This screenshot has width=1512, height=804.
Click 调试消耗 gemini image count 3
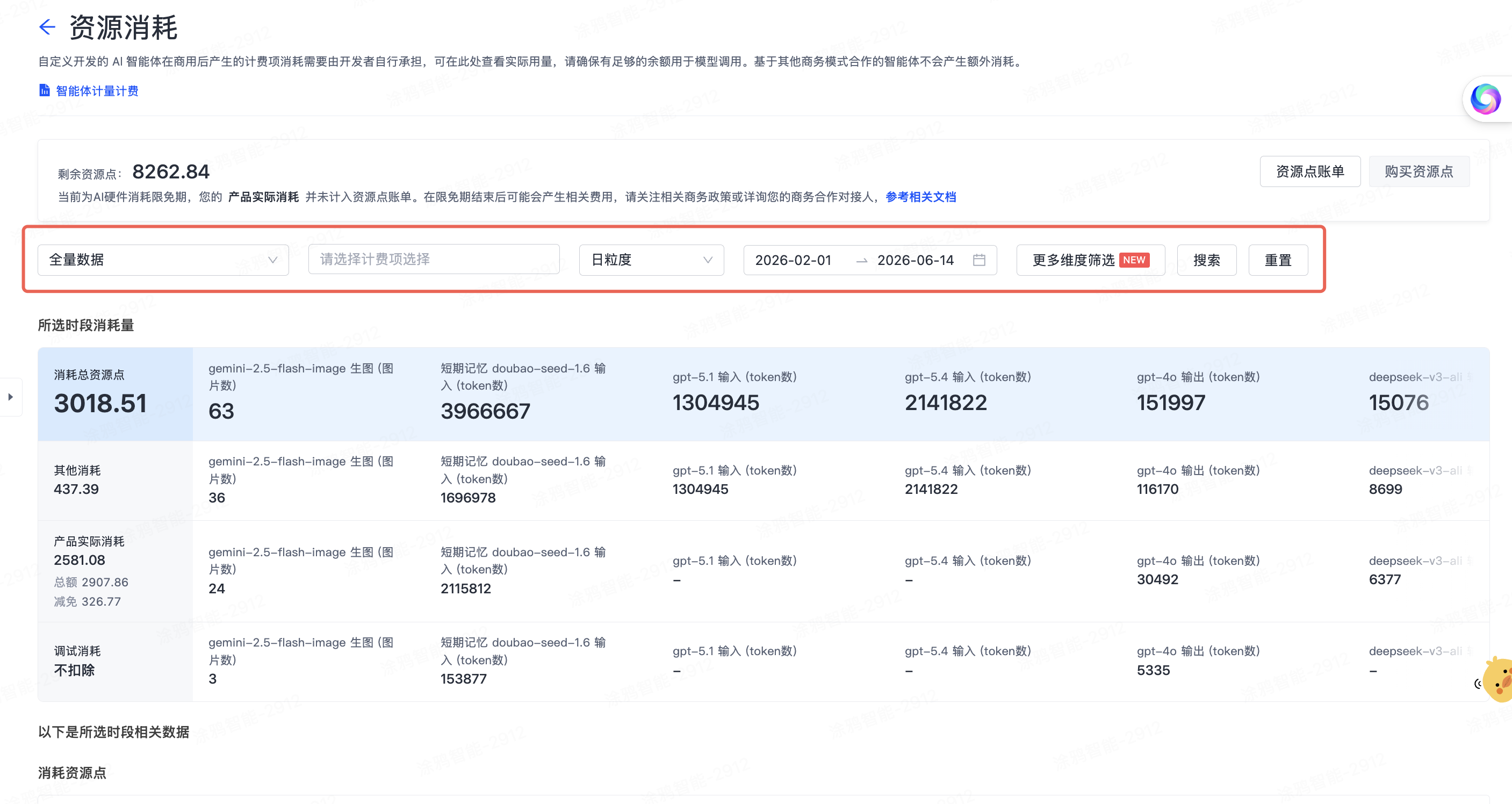point(212,679)
